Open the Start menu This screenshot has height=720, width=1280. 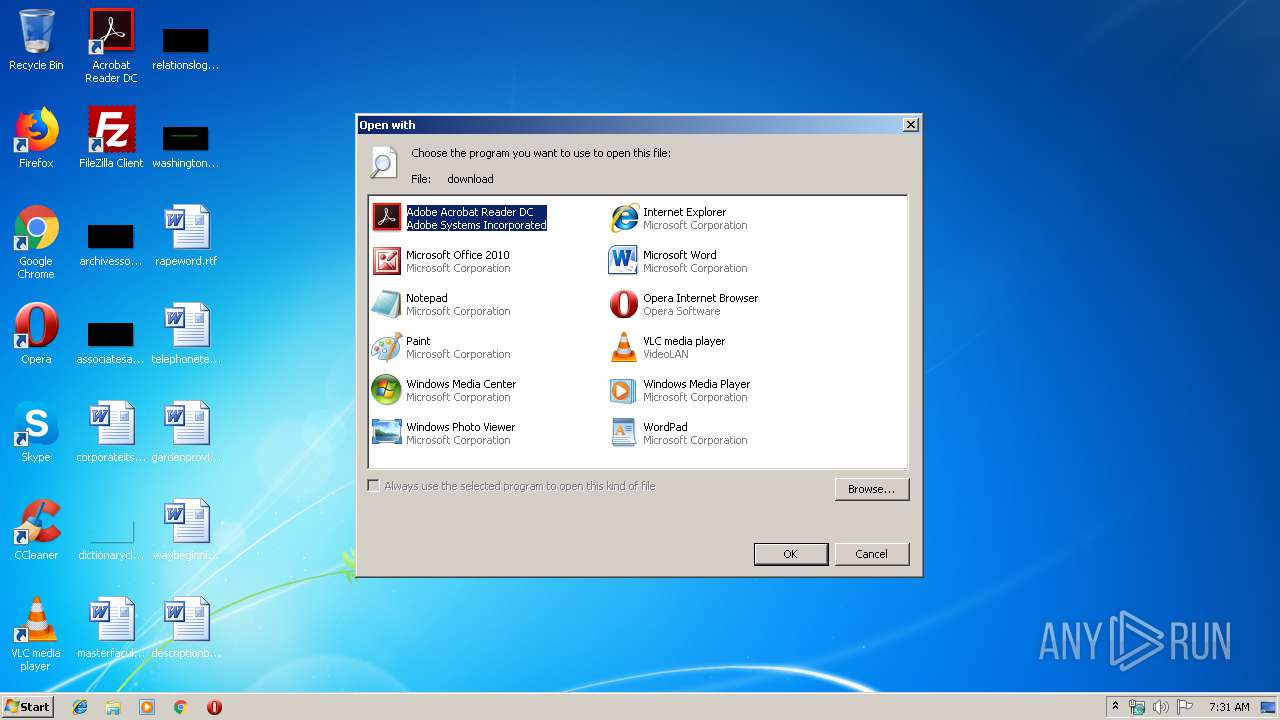[28, 706]
